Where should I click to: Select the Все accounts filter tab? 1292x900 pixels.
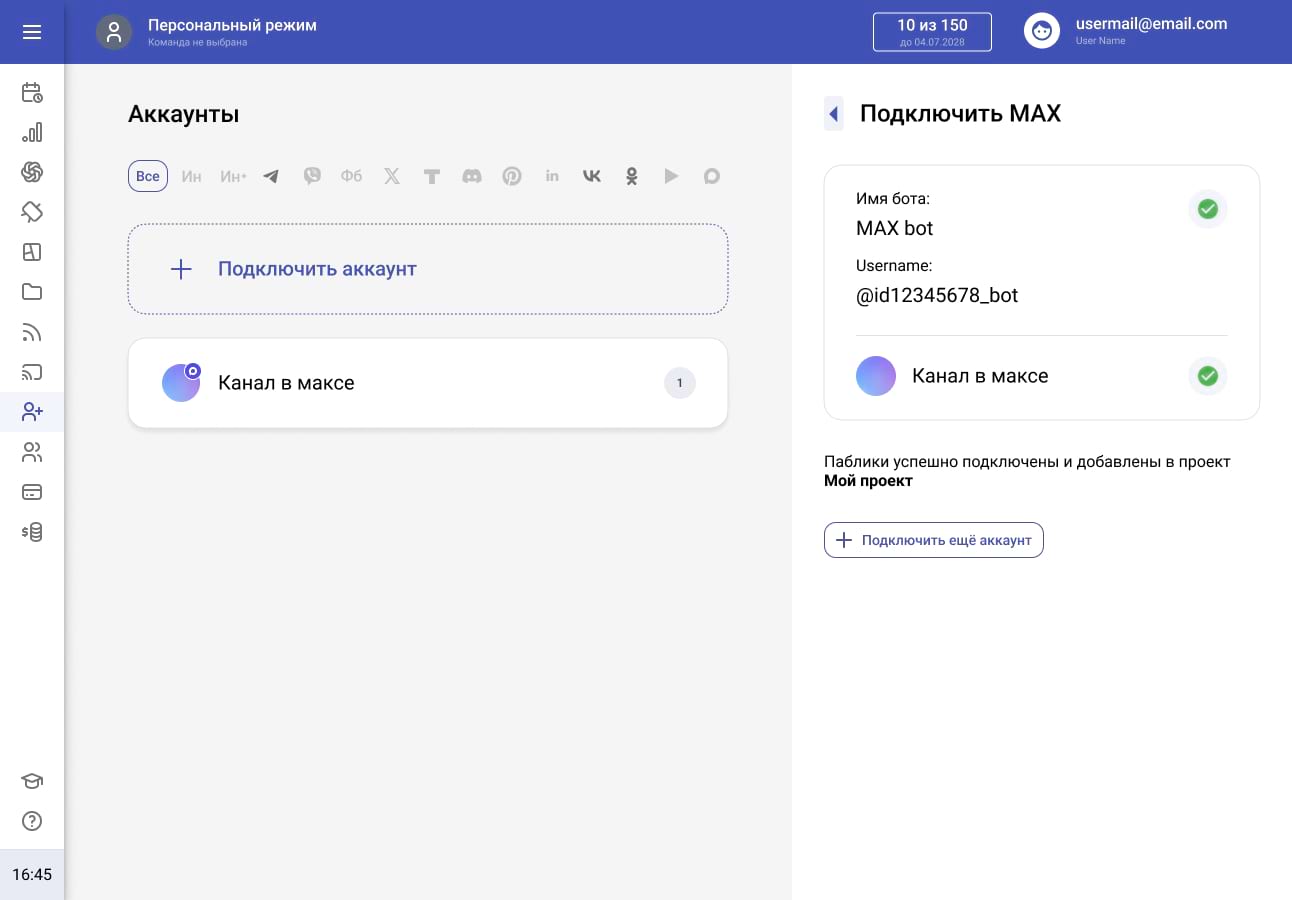[x=148, y=176]
